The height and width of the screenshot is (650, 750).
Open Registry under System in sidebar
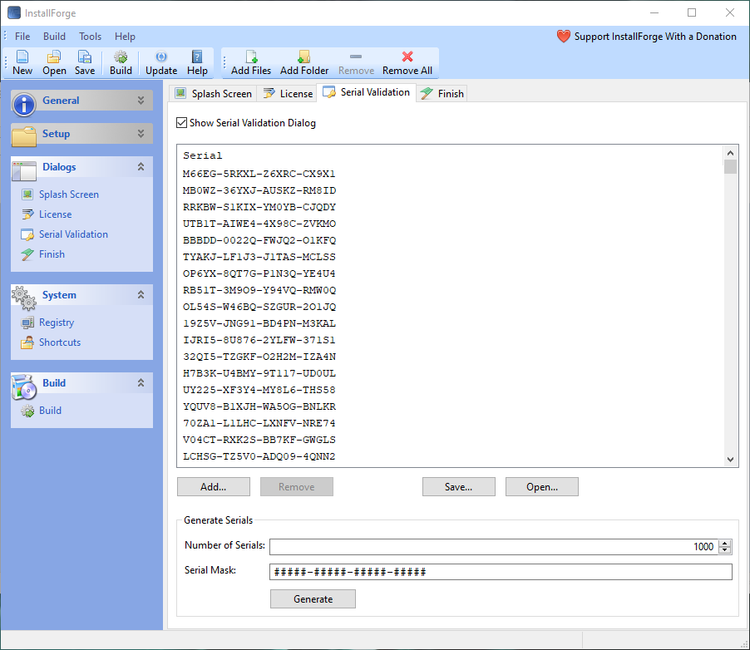tap(56, 322)
